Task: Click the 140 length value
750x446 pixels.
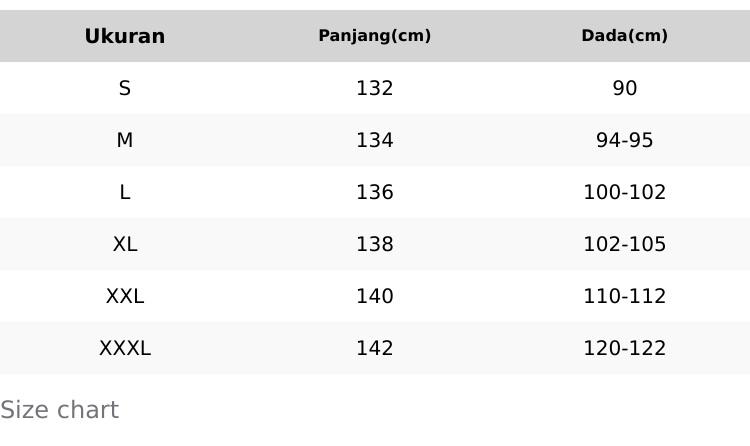Action: coord(375,296)
